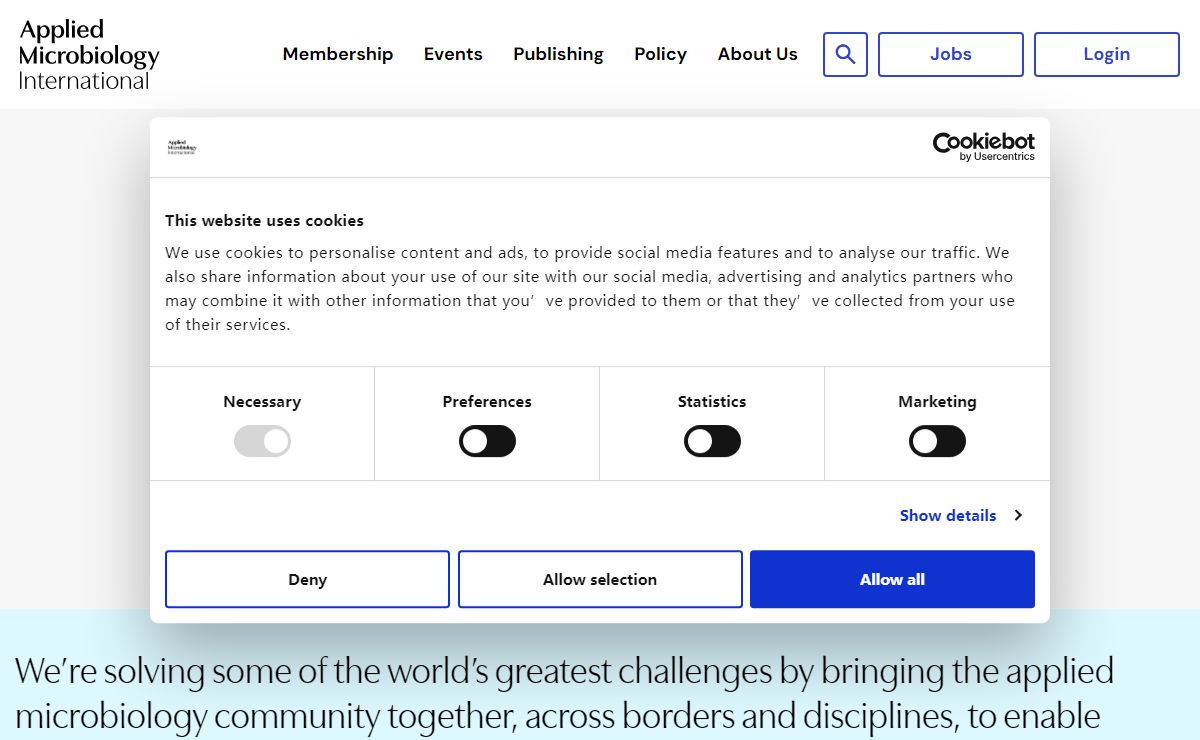Open the Events menu

(x=453, y=54)
